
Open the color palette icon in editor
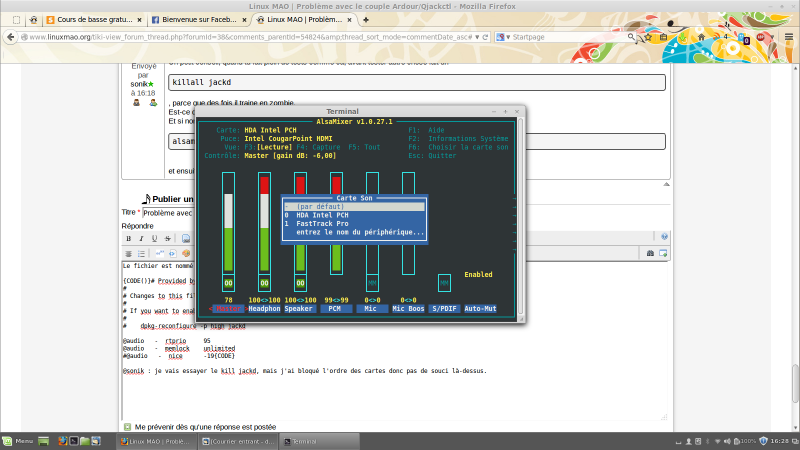[186, 254]
